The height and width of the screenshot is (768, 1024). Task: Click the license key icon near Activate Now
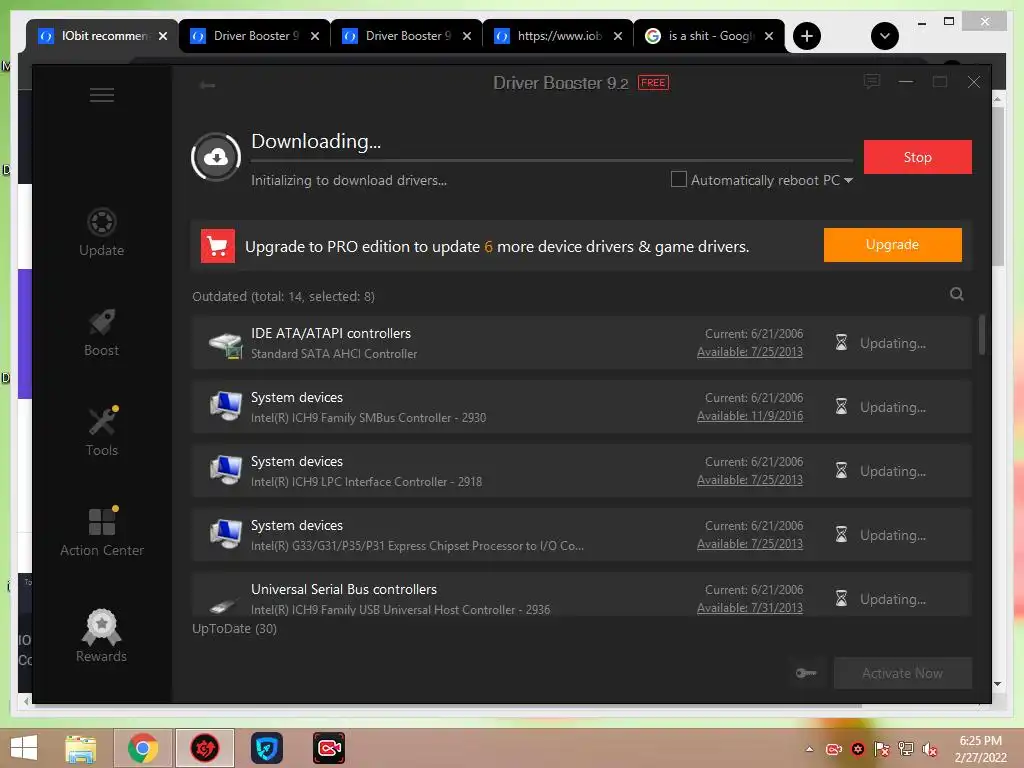tap(807, 673)
